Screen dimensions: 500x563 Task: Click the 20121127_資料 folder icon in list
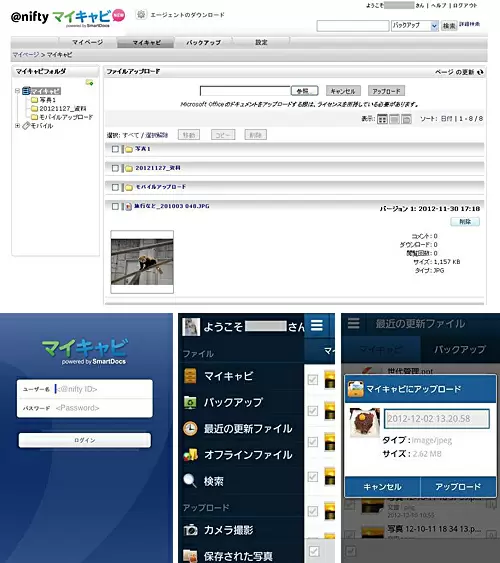tap(129, 168)
